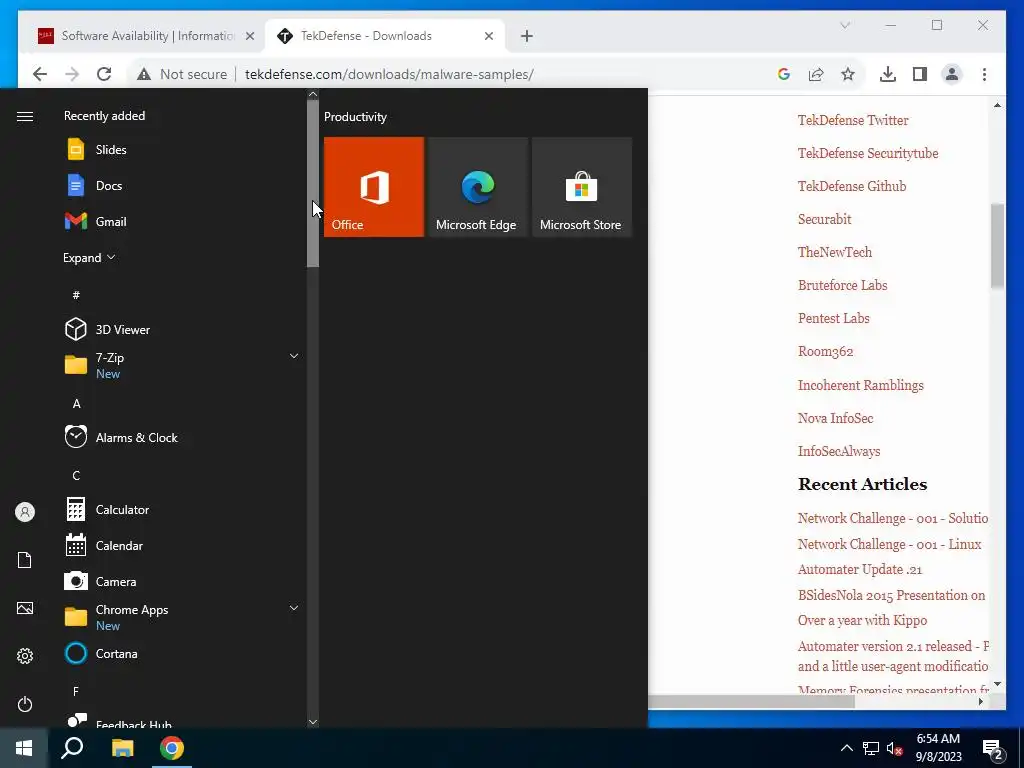
Task: Open Chrome three-dot menu
Action: click(984, 74)
